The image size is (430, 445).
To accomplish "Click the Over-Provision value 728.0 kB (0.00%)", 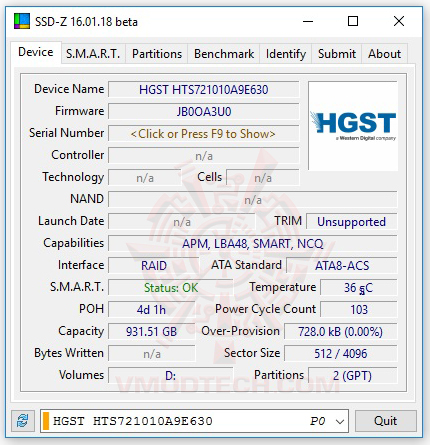I will coord(341,332).
